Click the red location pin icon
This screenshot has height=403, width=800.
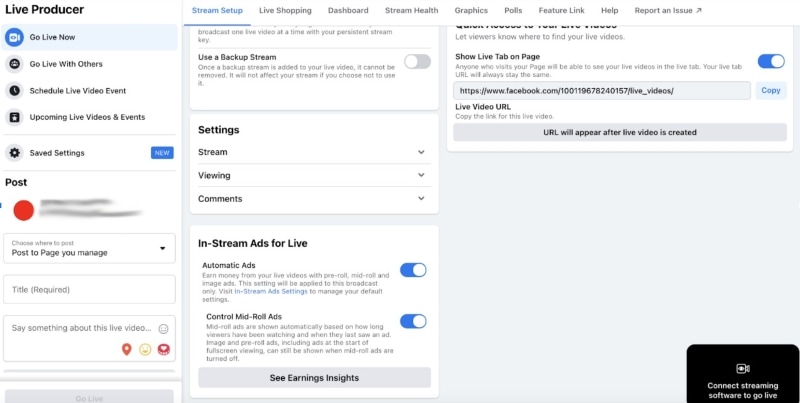coord(127,349)
